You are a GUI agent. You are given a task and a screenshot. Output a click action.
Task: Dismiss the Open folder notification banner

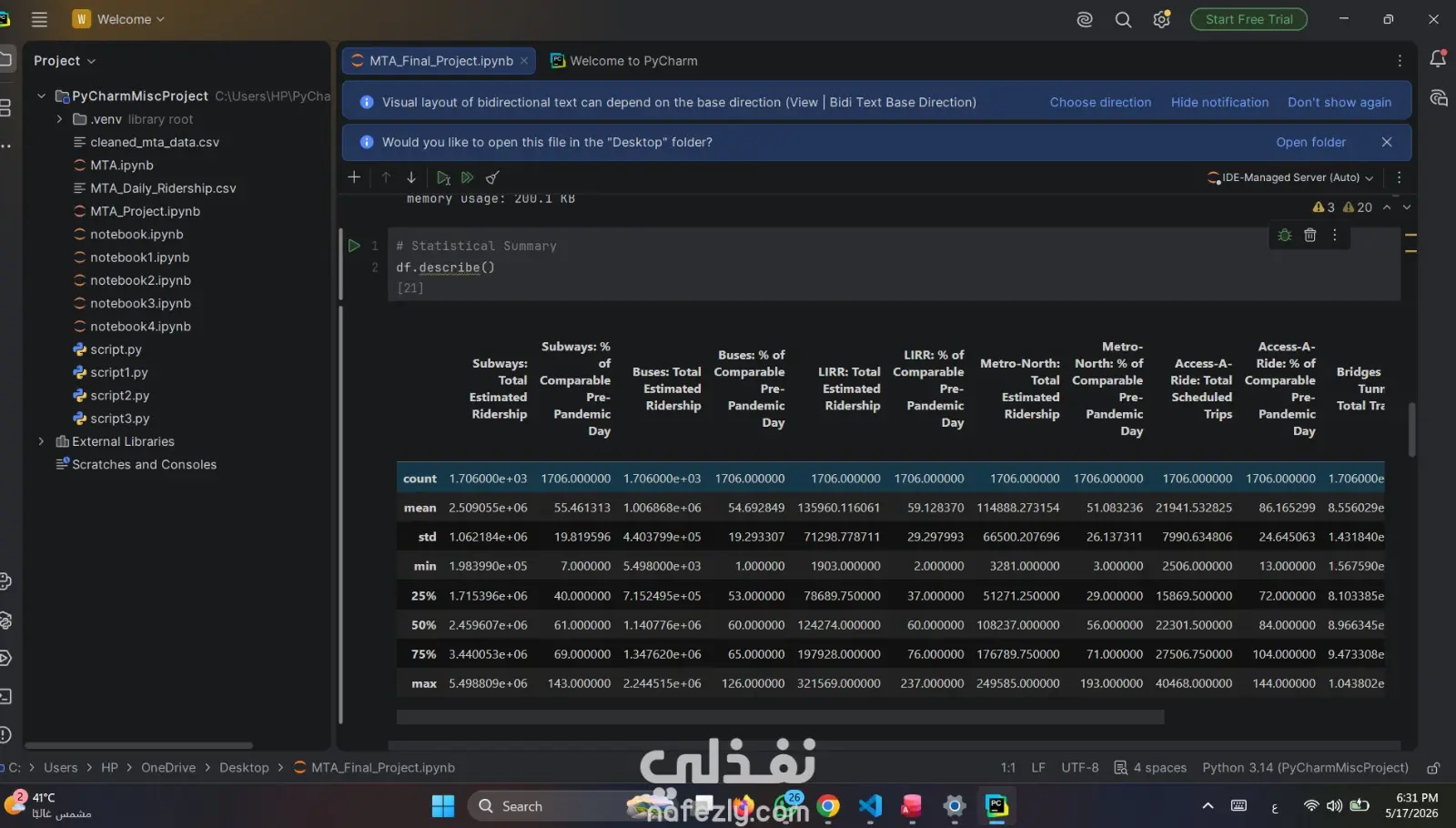pos(1387,142)
